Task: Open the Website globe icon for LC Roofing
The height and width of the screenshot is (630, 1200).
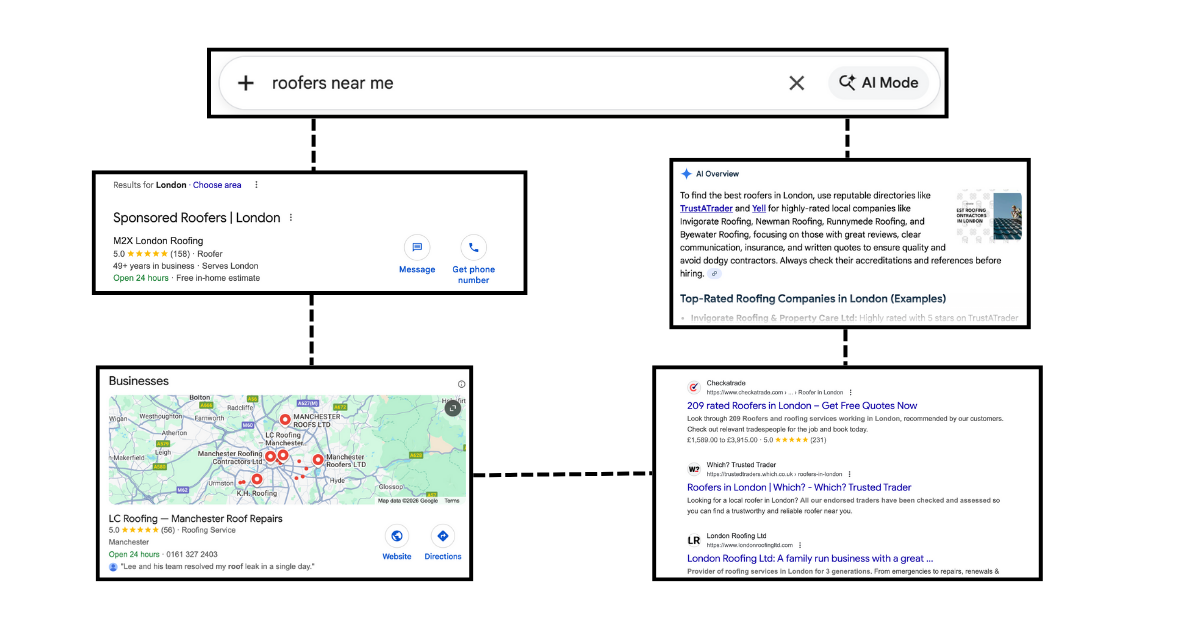Action: point(397,536)
